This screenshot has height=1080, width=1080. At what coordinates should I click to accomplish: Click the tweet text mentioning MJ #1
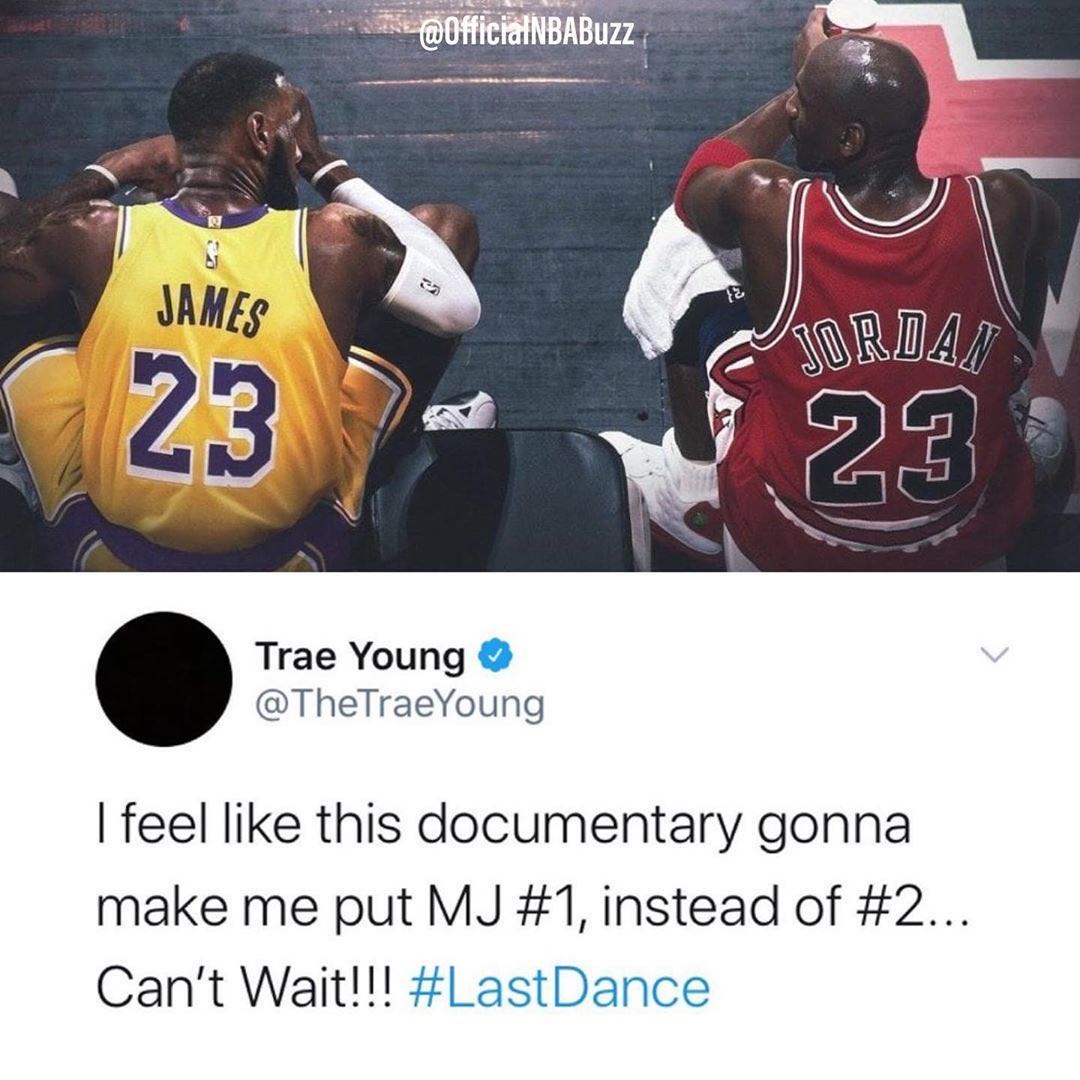pos(532,907)
